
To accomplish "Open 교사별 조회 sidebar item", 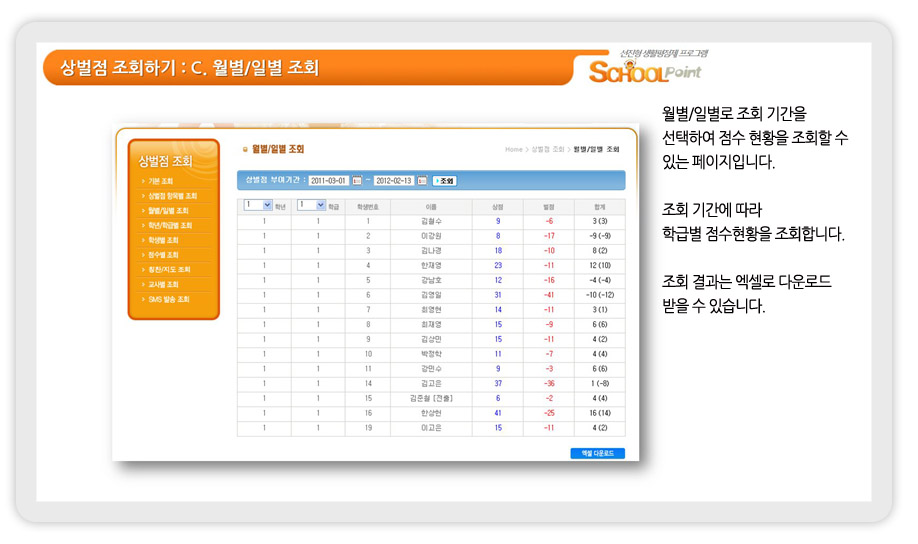I will [163, 285].
